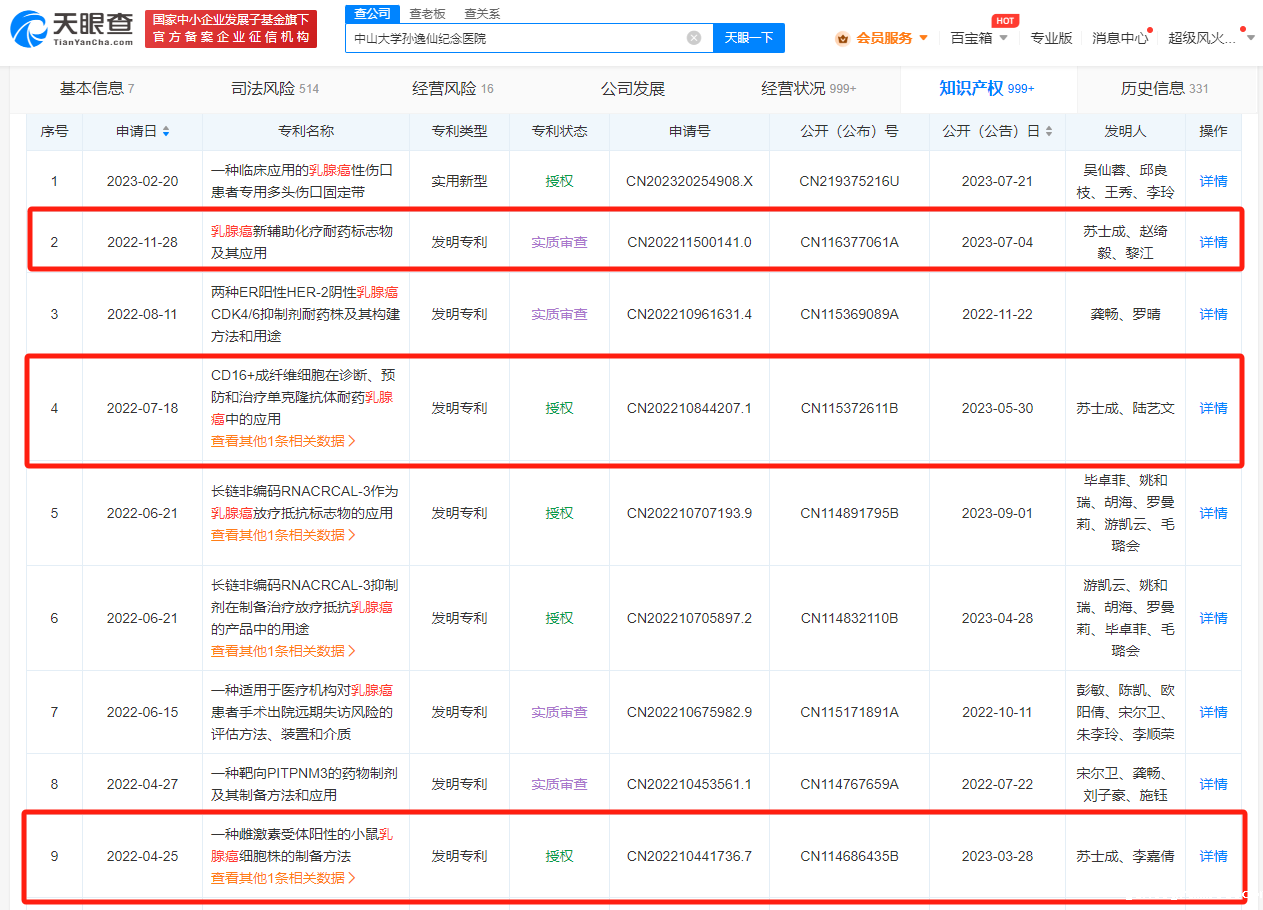Expand 查看其他1条相关数据 for the CD16+ patent
Image resolution: width=1263 pixels, height=910 pixels.
click(283, 441)
